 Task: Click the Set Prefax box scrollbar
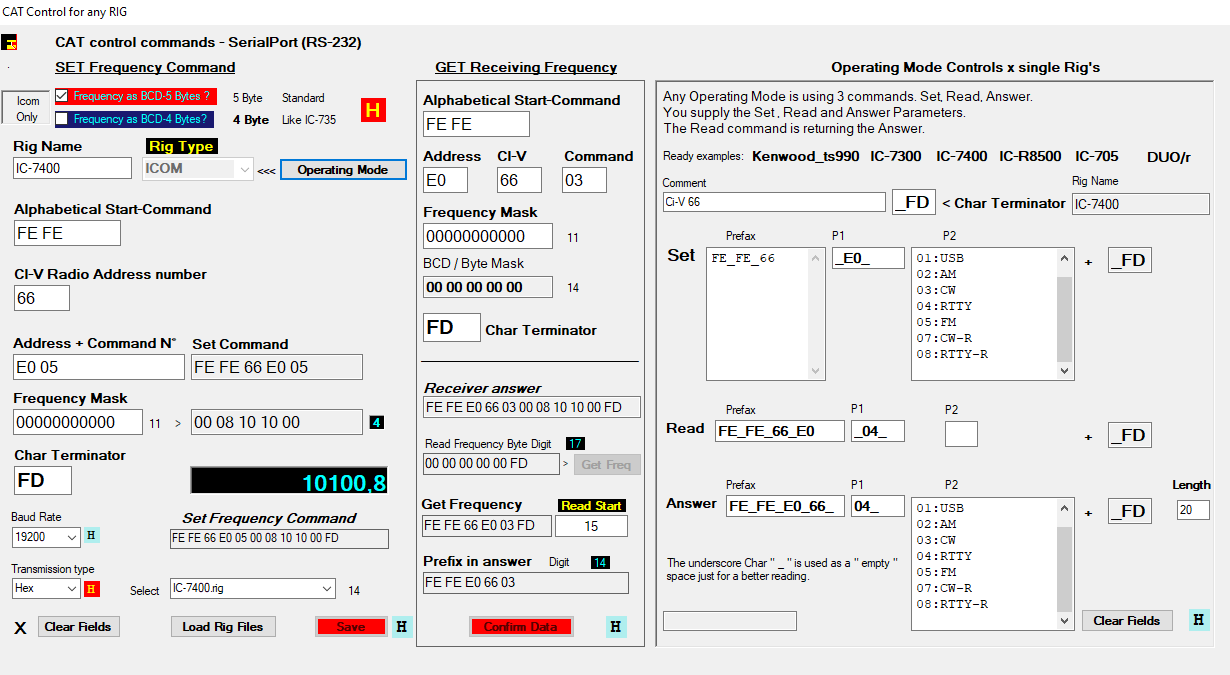pos(817,314)
